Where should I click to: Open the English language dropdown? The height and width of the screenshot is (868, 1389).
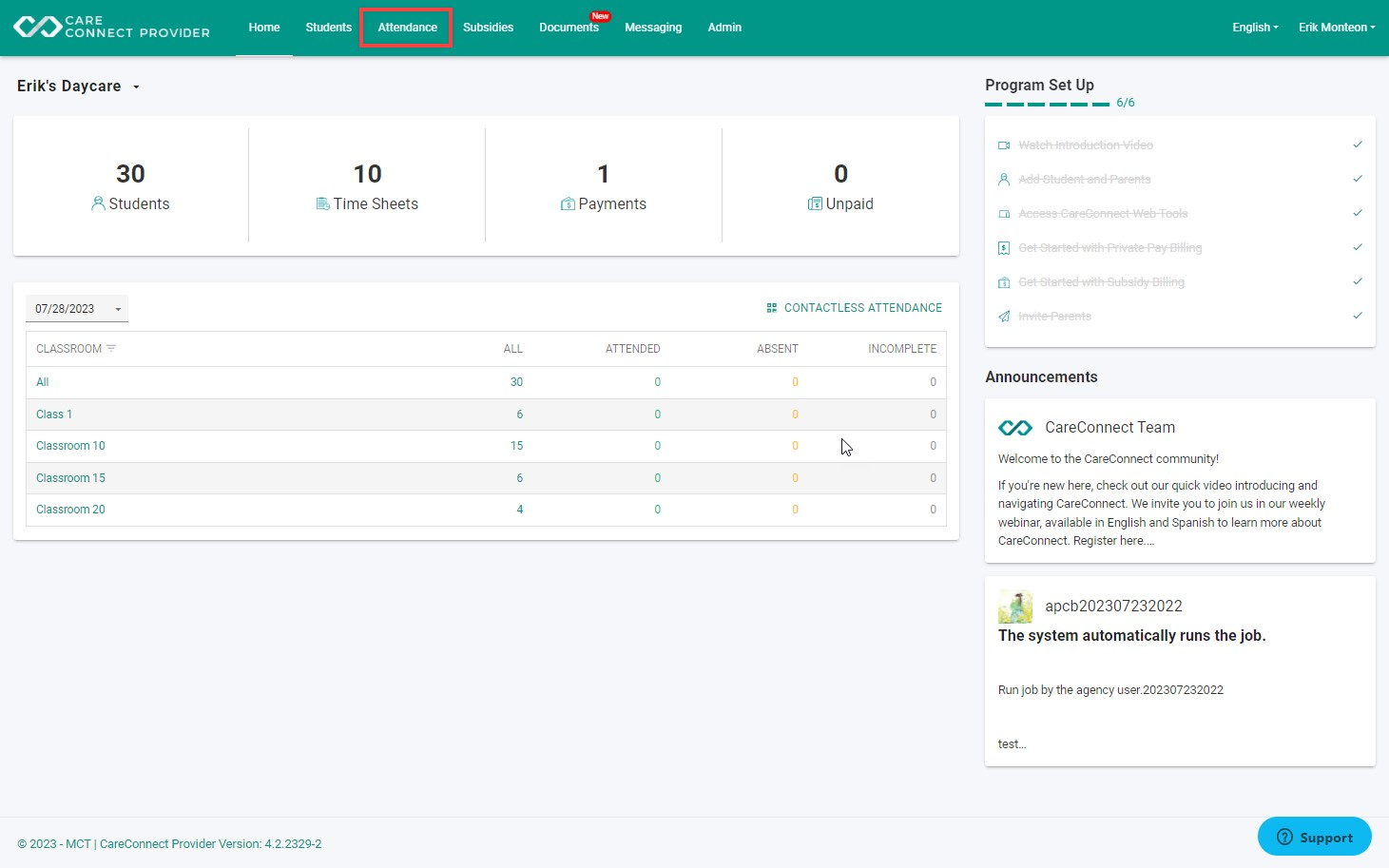1255,28
